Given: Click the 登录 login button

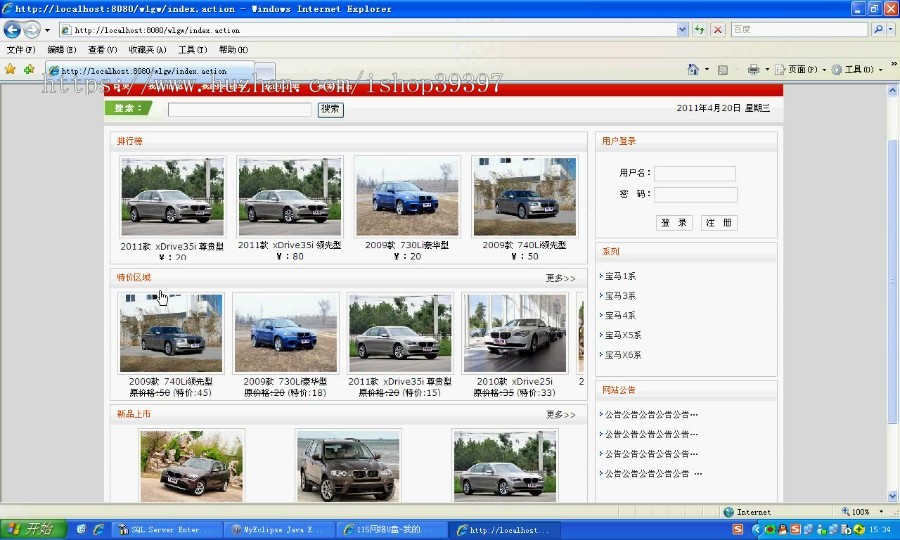Looking at the screenshot, I should 674,223.
